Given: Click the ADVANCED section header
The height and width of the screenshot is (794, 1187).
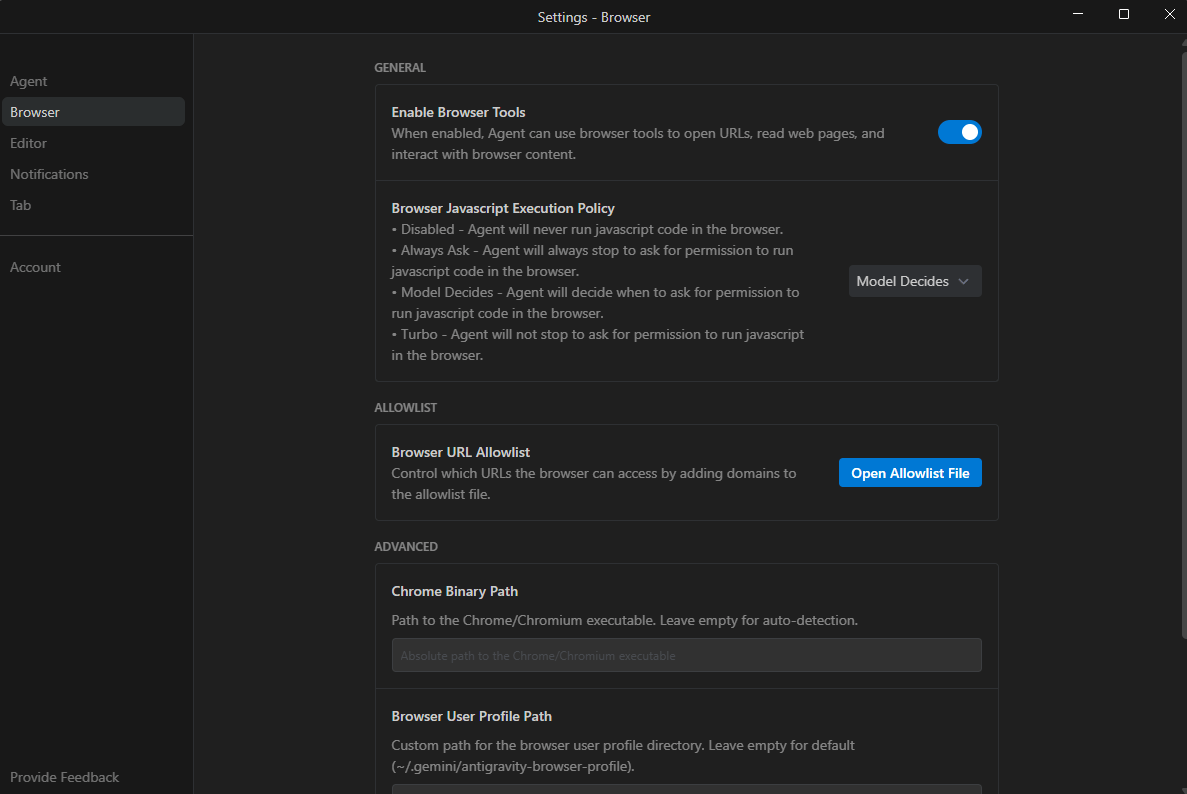Looking at the screenshot, I should [406, 546].
